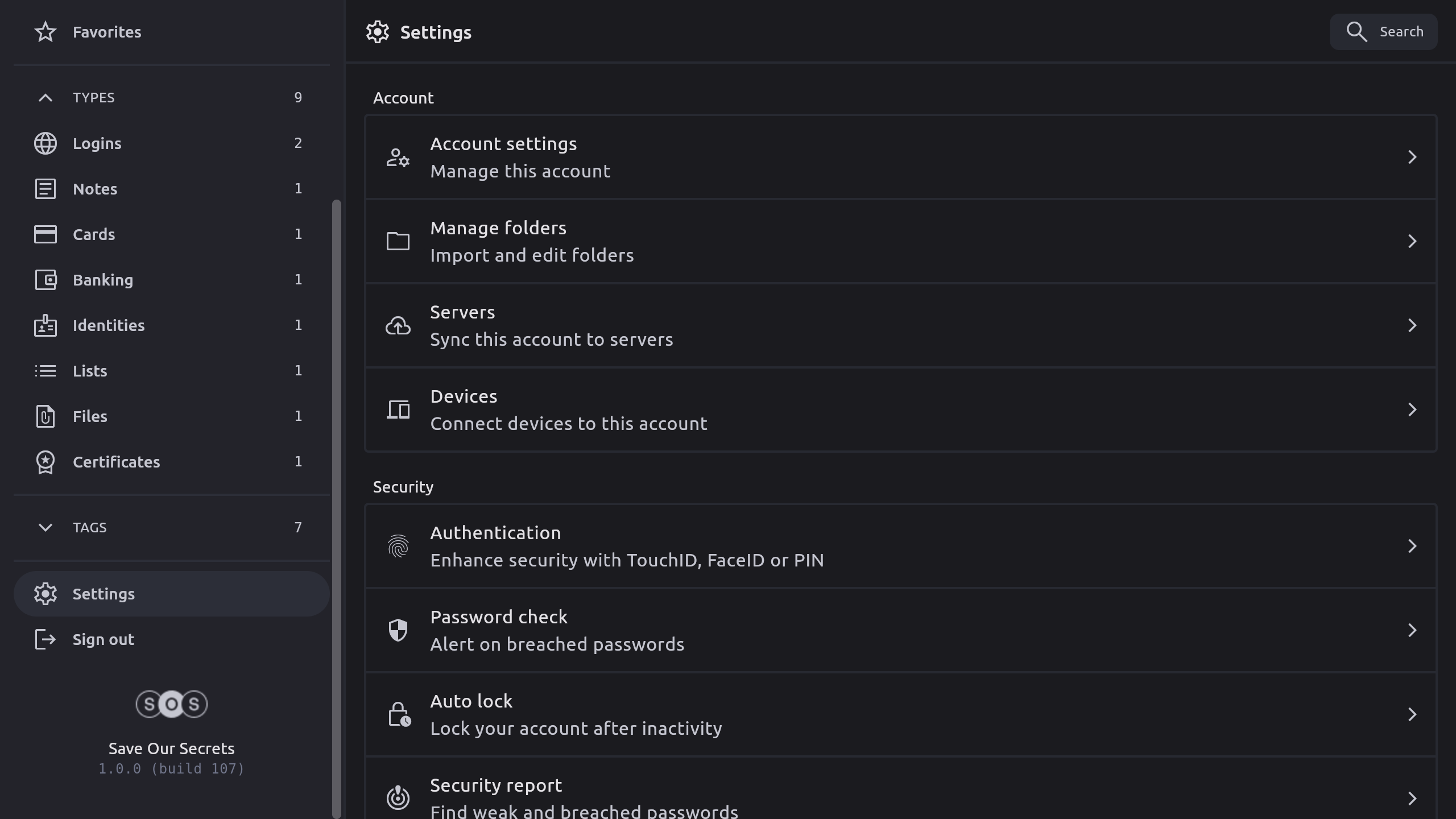Open Manage folders settings
The width and height of the screenshot is (1456, 819).
click(x=901, y=241)
